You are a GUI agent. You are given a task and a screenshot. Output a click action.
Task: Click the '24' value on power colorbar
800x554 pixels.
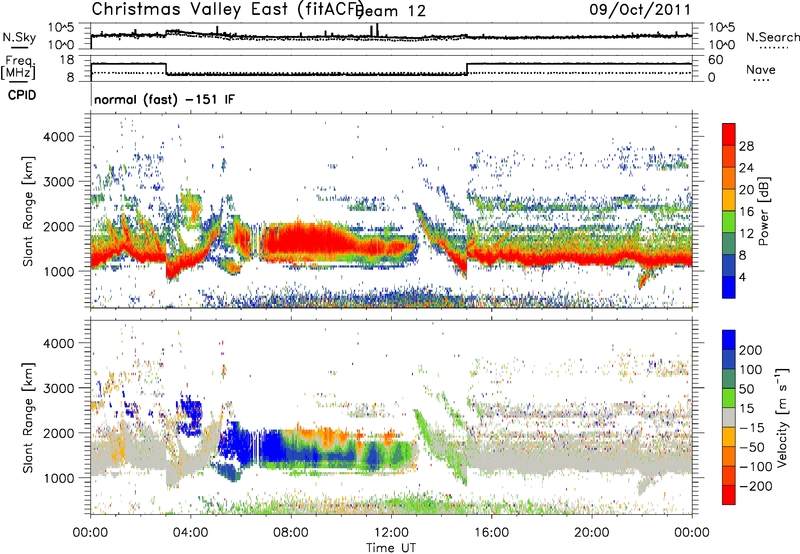click(x=746, y=168)
